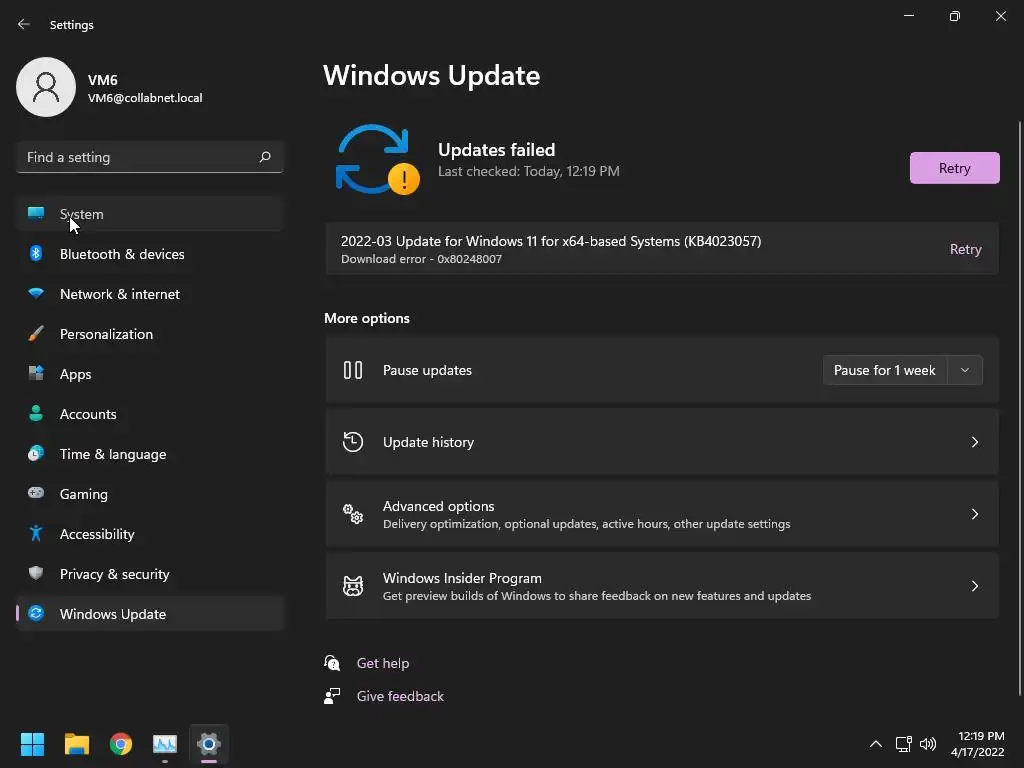Screen dimensions: 1024x768
Task: Click the Time & language globe-clock icon
Action: pyautogui.click(x=36, y=453)
